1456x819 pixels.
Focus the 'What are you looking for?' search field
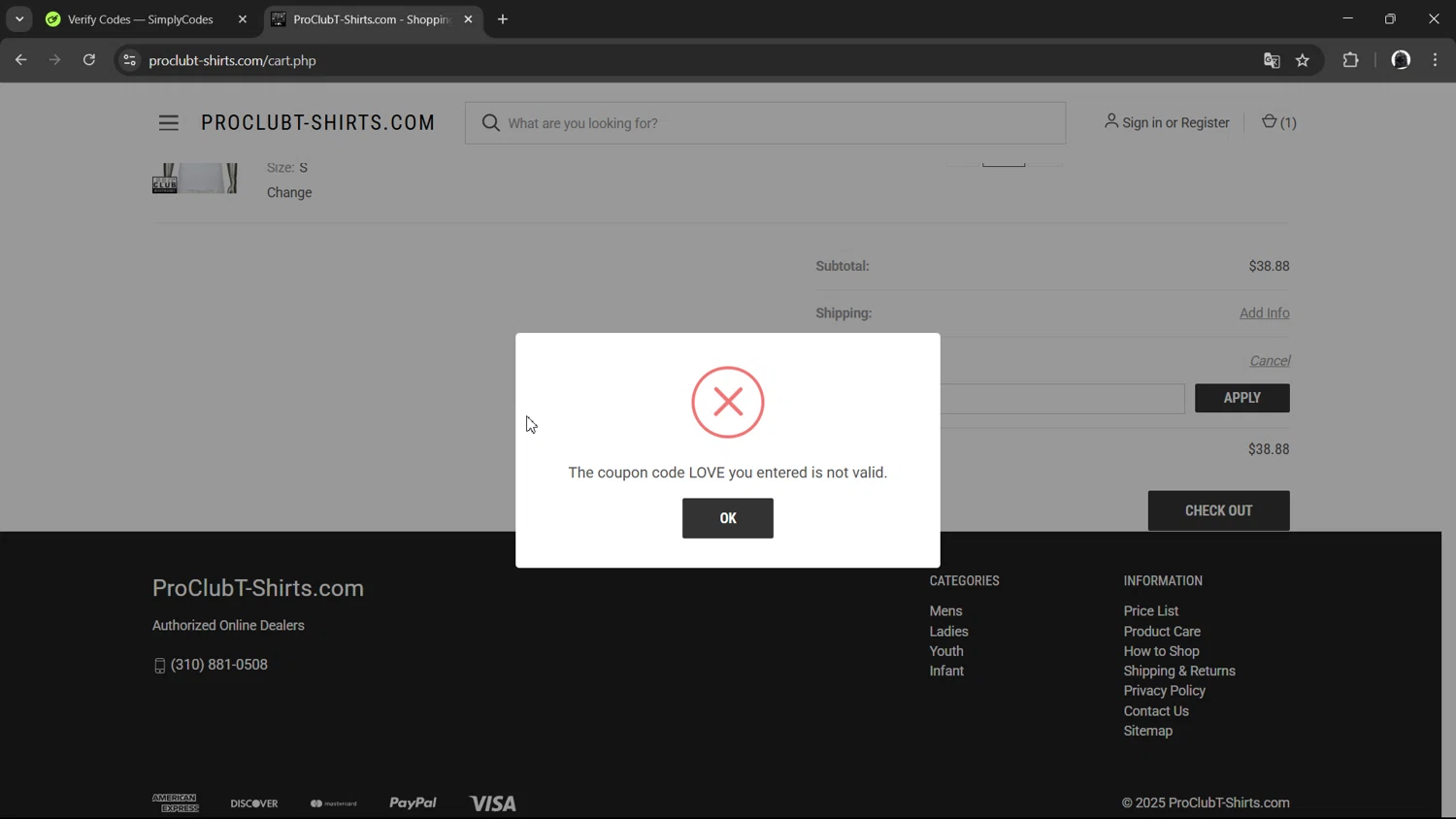click(765, 123)
